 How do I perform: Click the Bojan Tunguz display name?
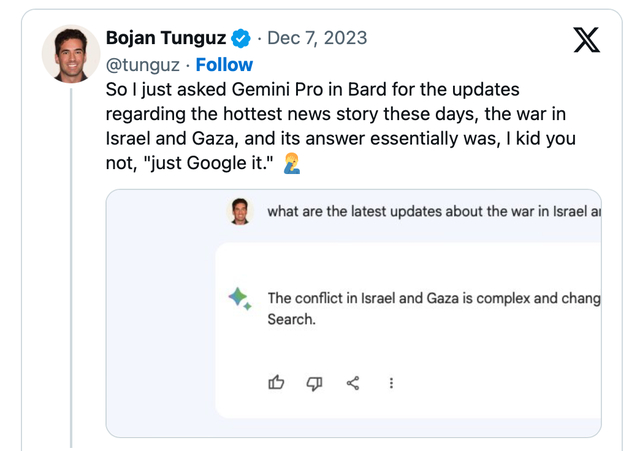(x=165, y=38)
